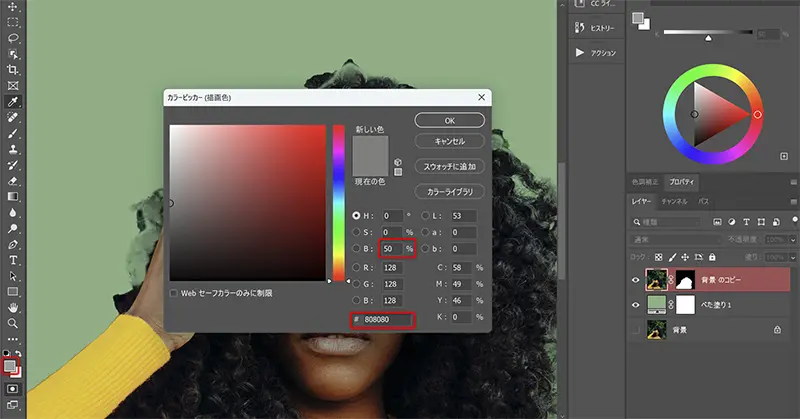Lock image pixels with the brush lock icon

tap(672, 258)
